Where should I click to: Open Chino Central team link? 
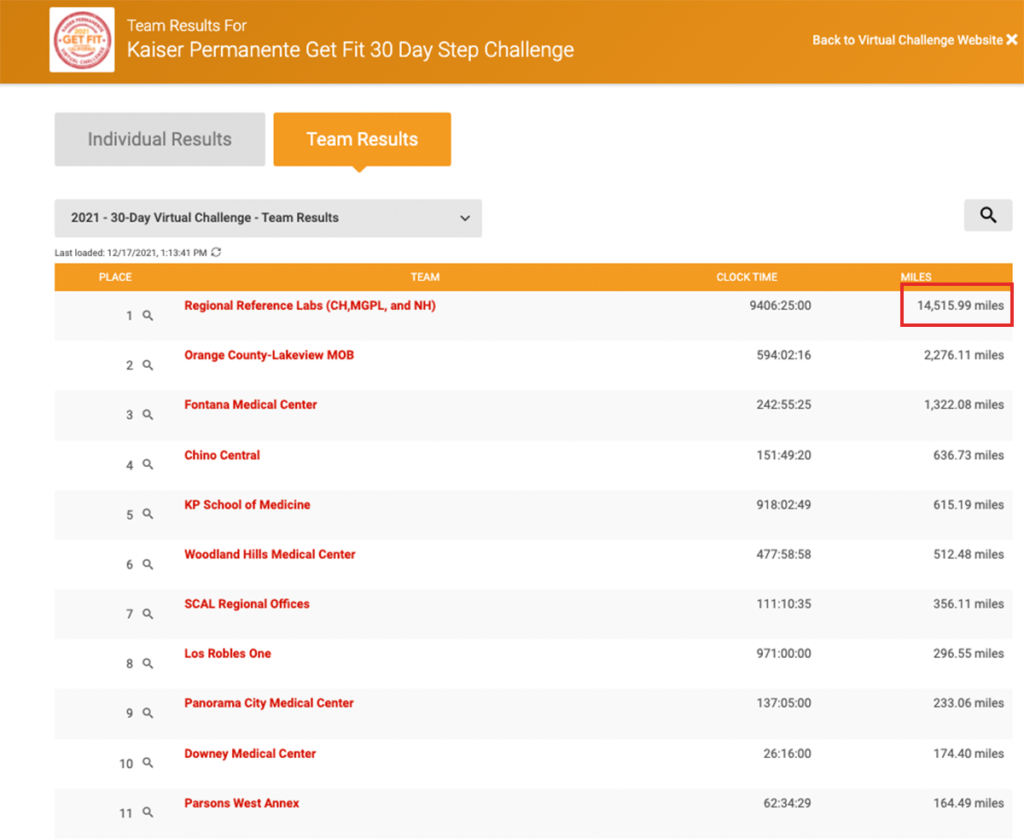[222, 455]
